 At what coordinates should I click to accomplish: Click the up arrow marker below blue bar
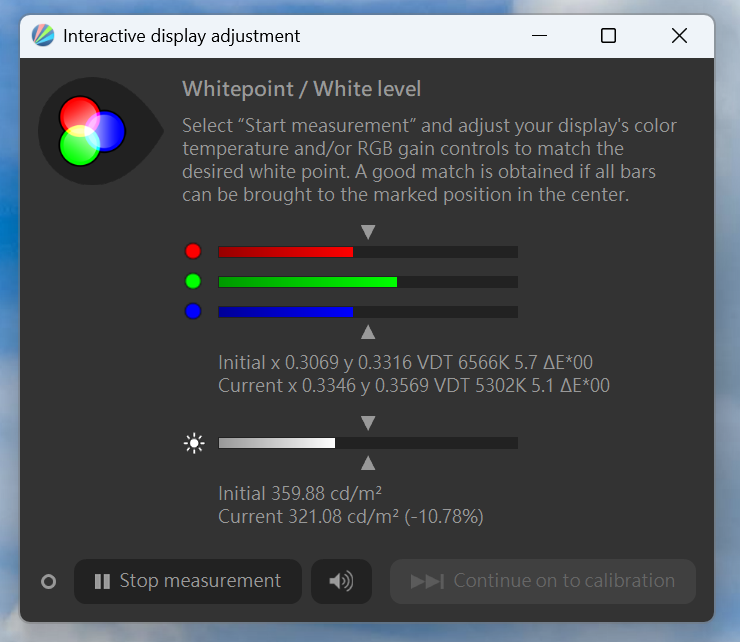pos(368,332)
